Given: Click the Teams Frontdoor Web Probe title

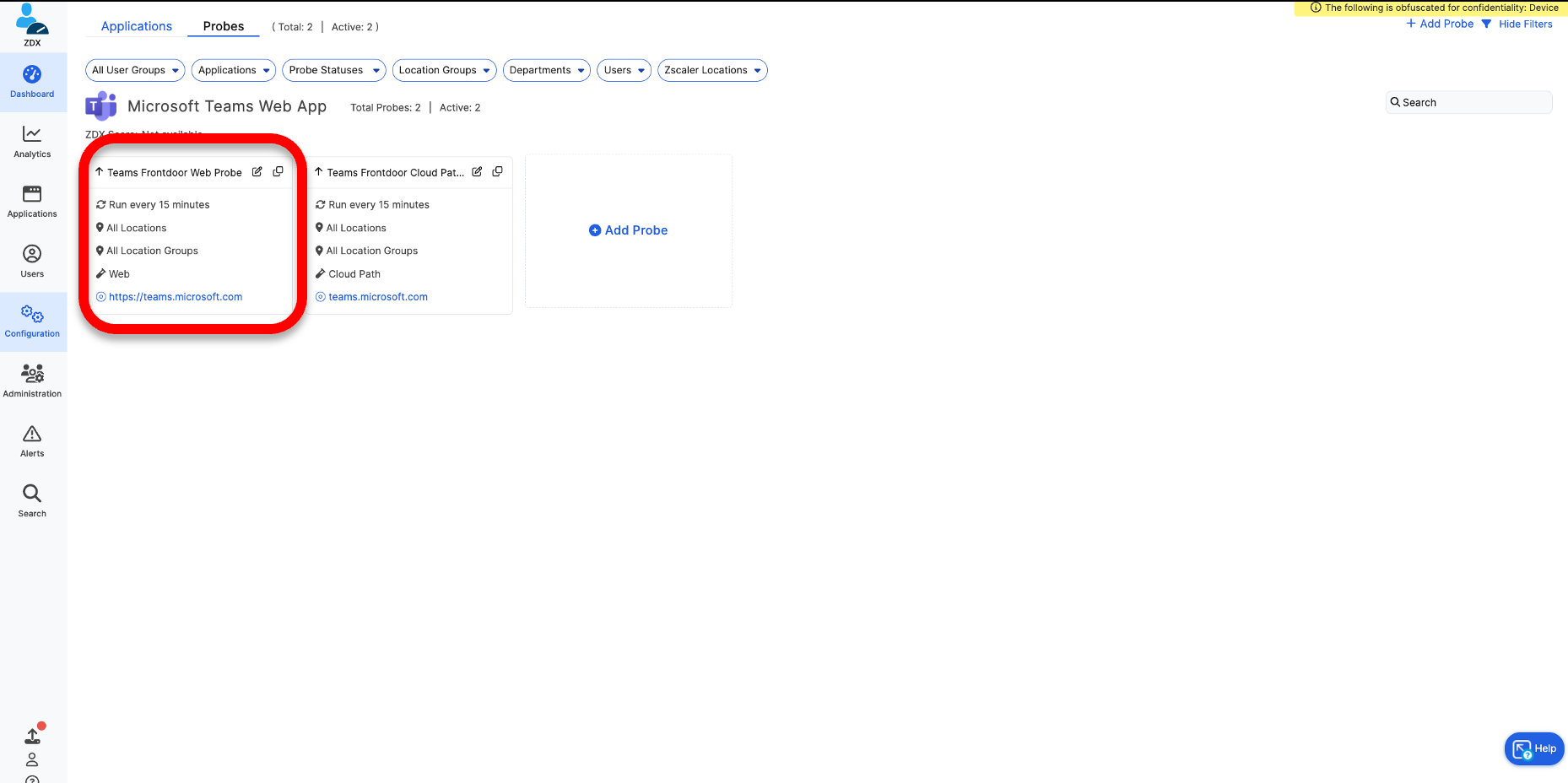Looking at the screenshot, I should pos(175,172).
